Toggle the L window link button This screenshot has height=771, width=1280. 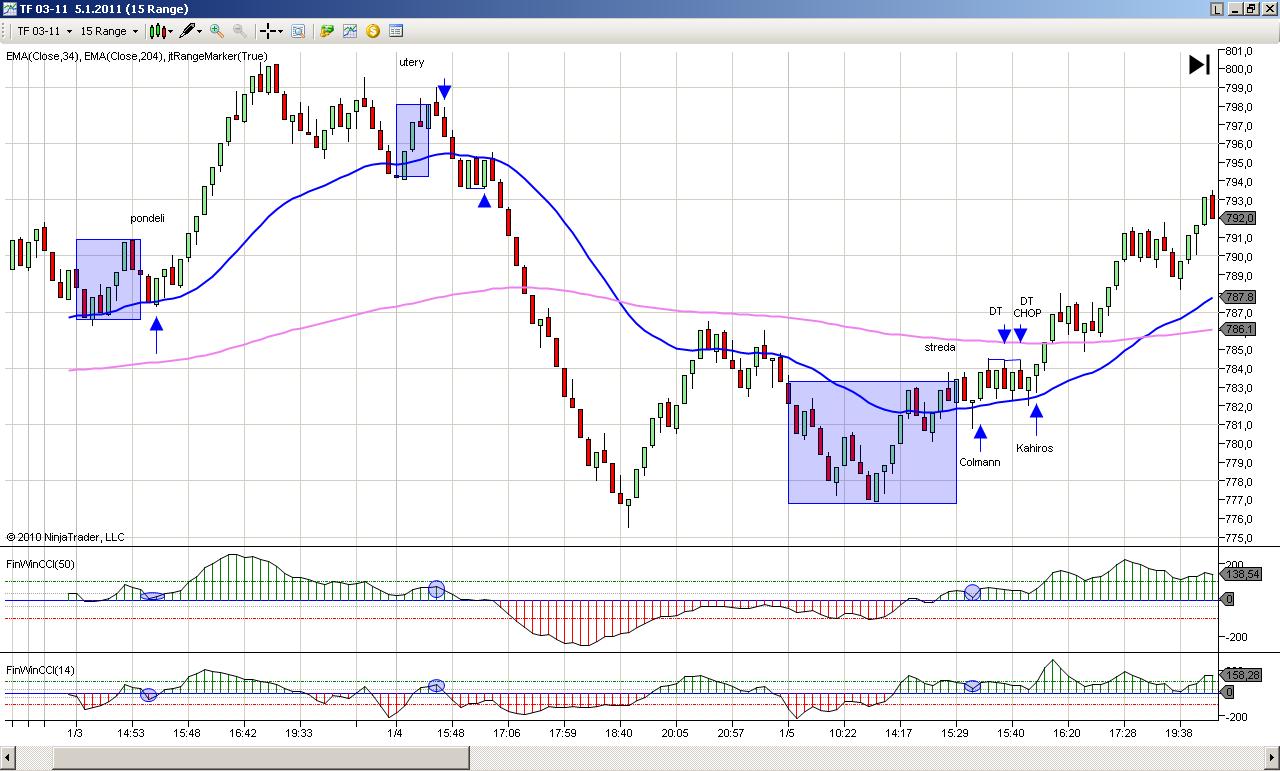1217,9
